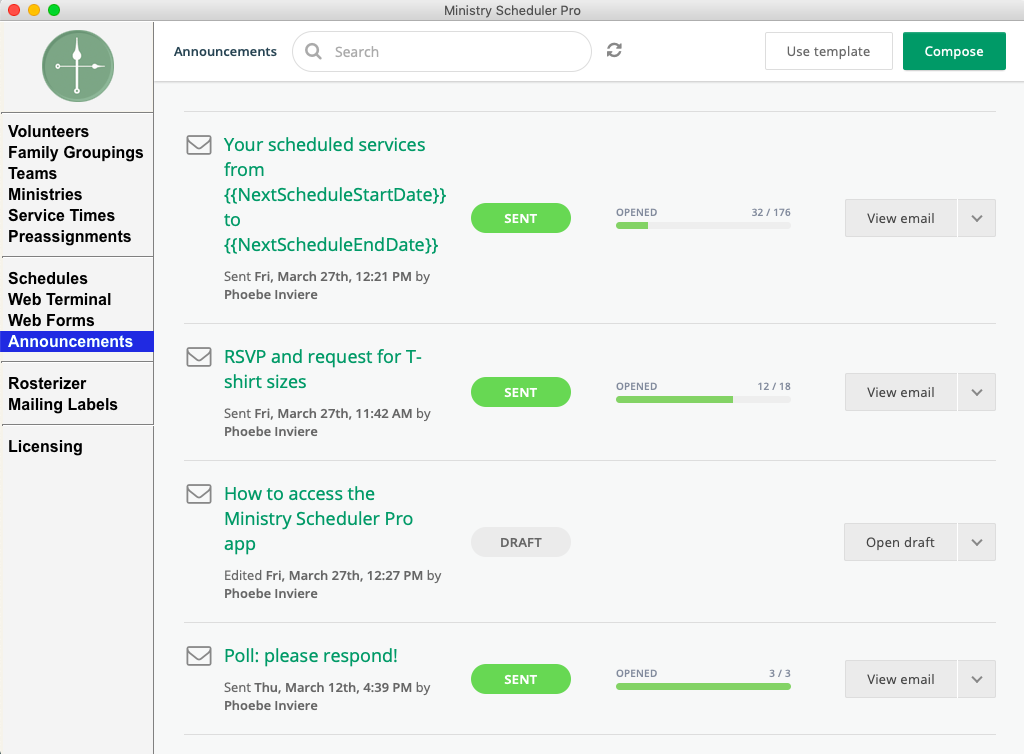The width and height of the screenshot is (1024, 754).
Task: Click the envelope icon next to RSVP T-shirt announcement
Action: [199, 357]
